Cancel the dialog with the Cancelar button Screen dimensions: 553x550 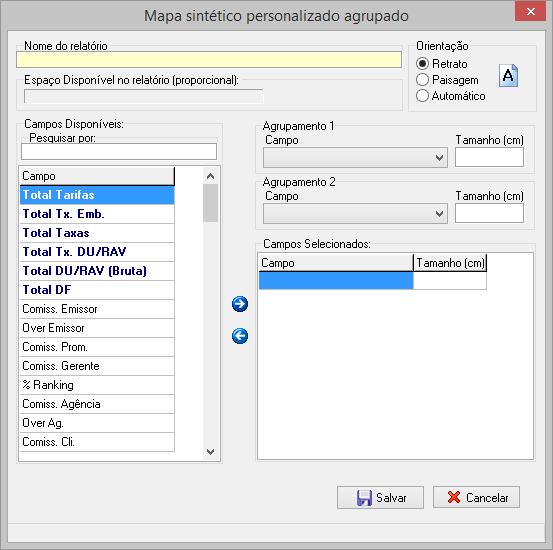(x=476, y=497)
